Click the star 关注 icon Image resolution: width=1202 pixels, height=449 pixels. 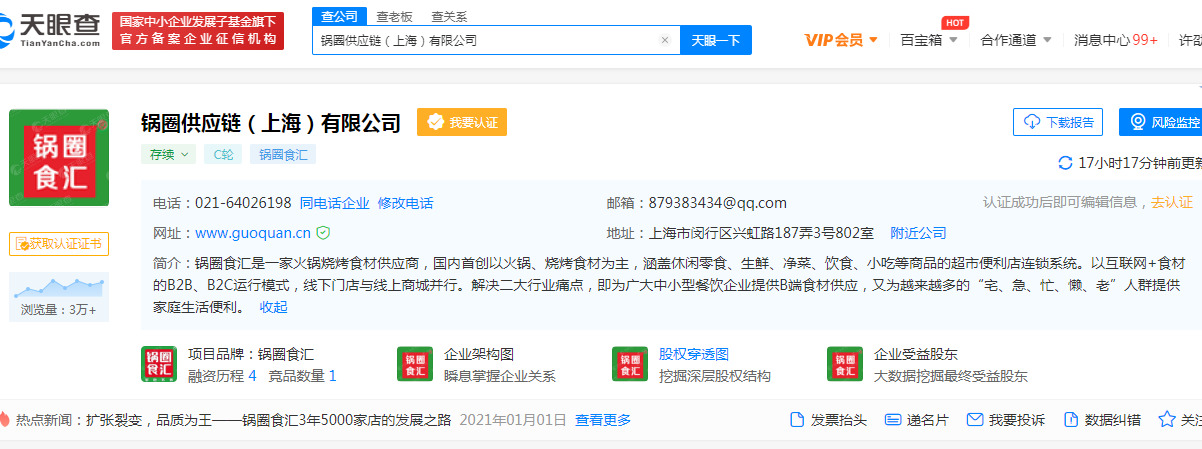click(x=1166, y=420)
